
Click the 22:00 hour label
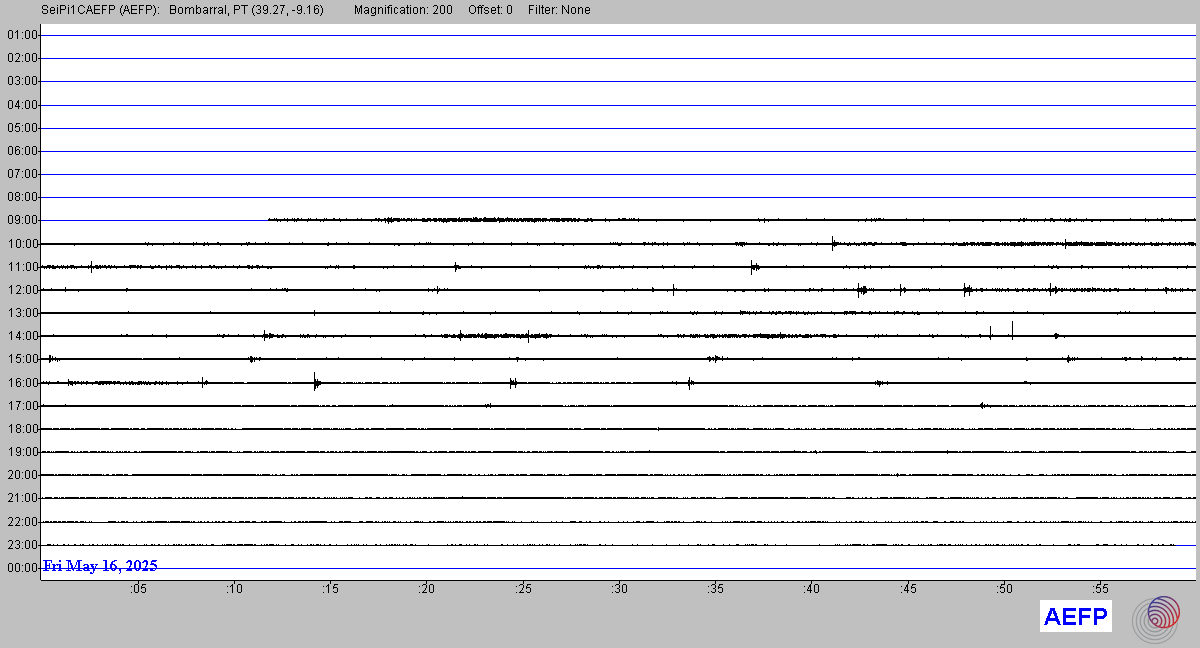(x=22, y=522)
